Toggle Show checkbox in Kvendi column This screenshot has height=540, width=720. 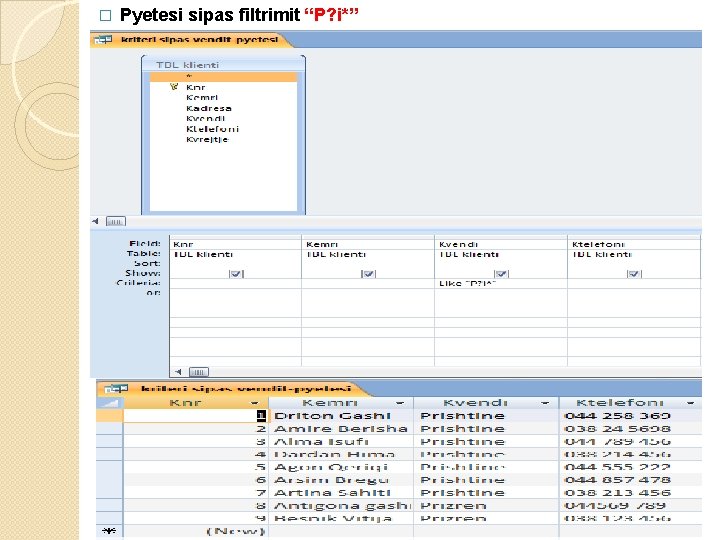(501, 274)
